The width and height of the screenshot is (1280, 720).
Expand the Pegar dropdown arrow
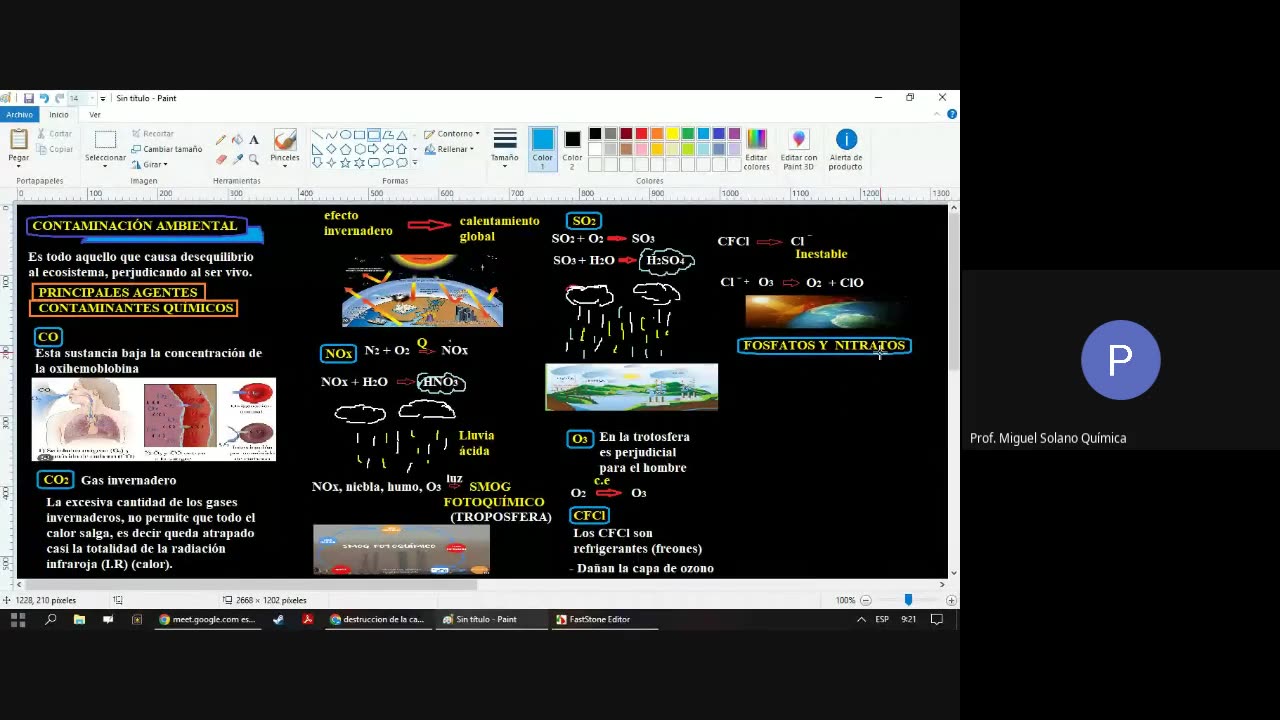pos(18,165)
